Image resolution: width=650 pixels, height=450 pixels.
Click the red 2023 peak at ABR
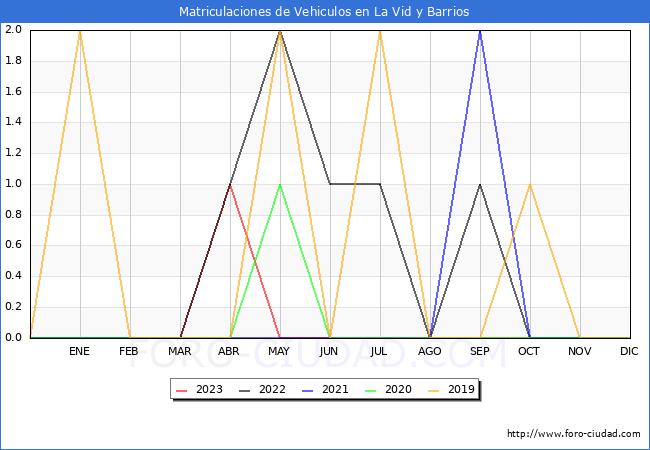point(230,185)
